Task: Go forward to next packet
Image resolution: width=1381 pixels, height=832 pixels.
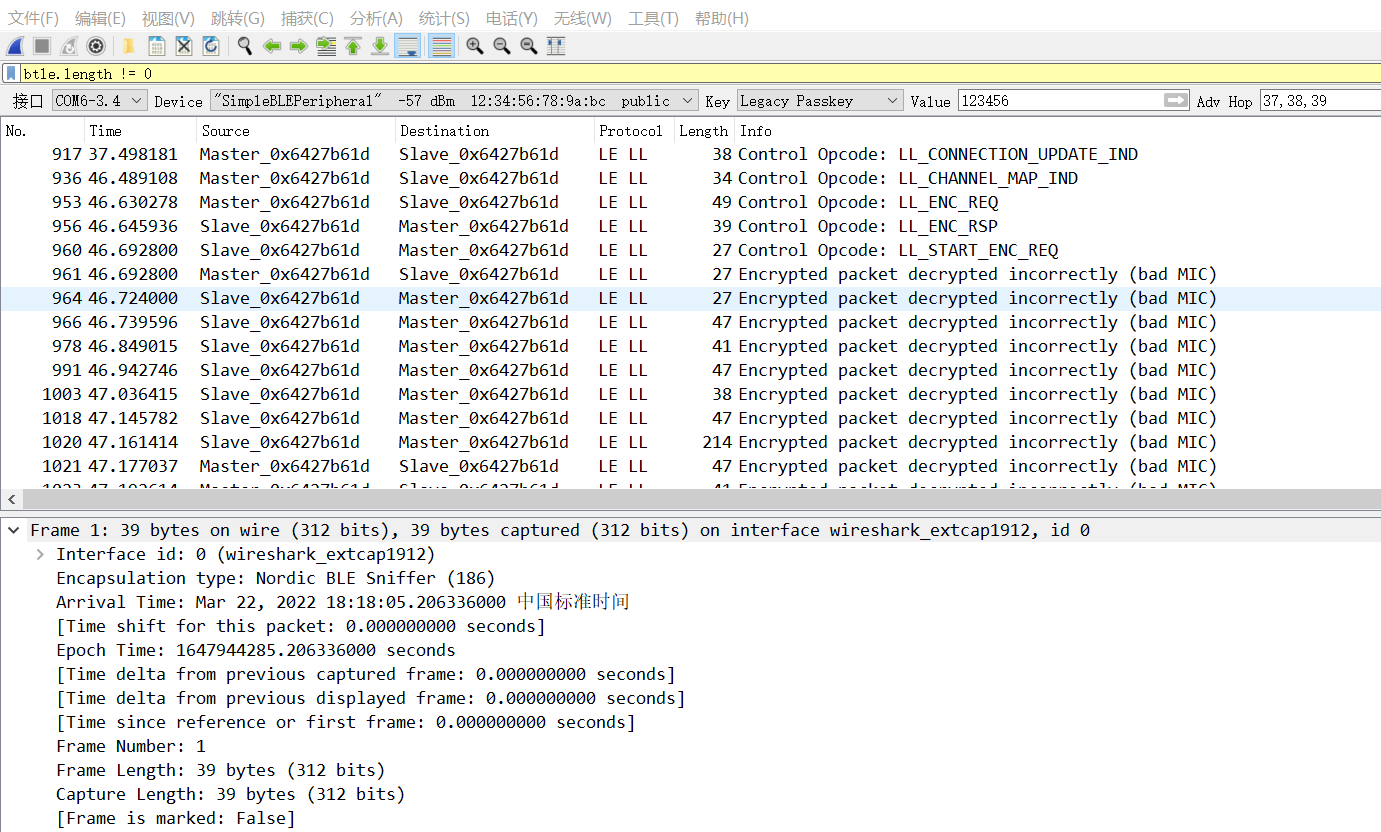Action: click(x=298, y=46)
